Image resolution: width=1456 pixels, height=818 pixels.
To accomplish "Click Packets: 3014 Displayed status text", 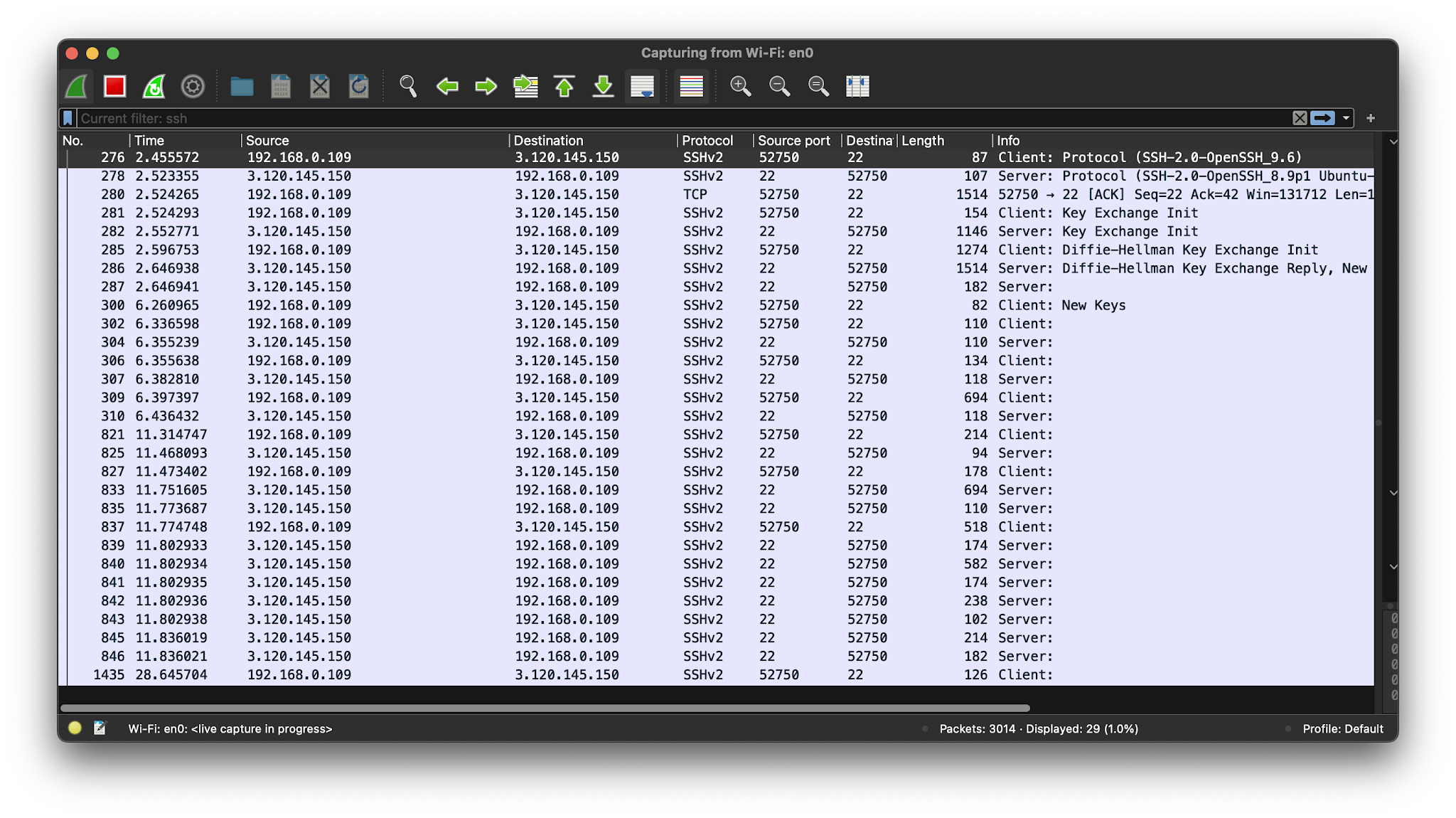I will coord(1039,728).
